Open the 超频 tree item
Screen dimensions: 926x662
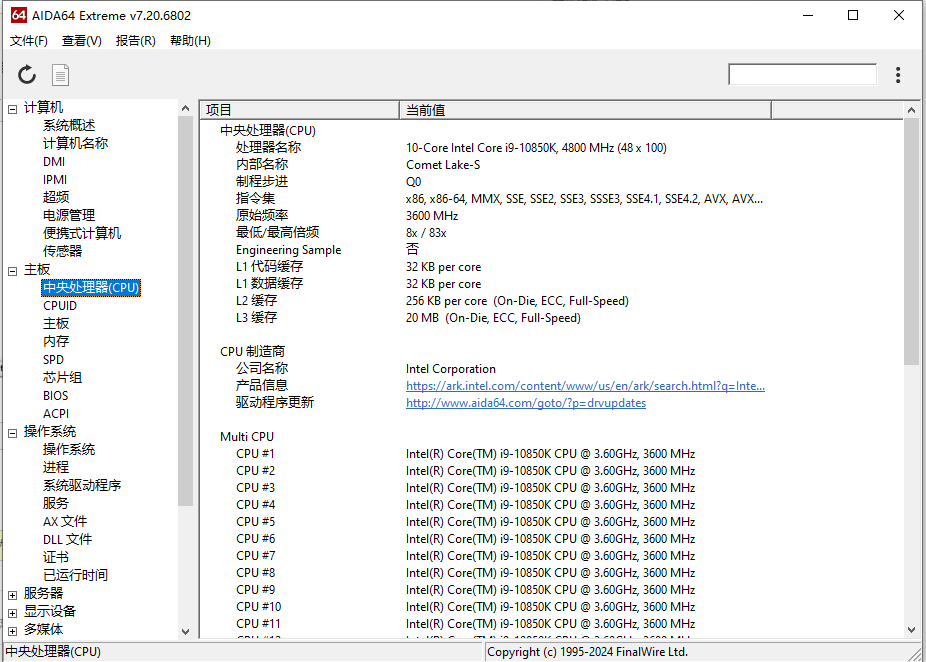click(56, 197)
